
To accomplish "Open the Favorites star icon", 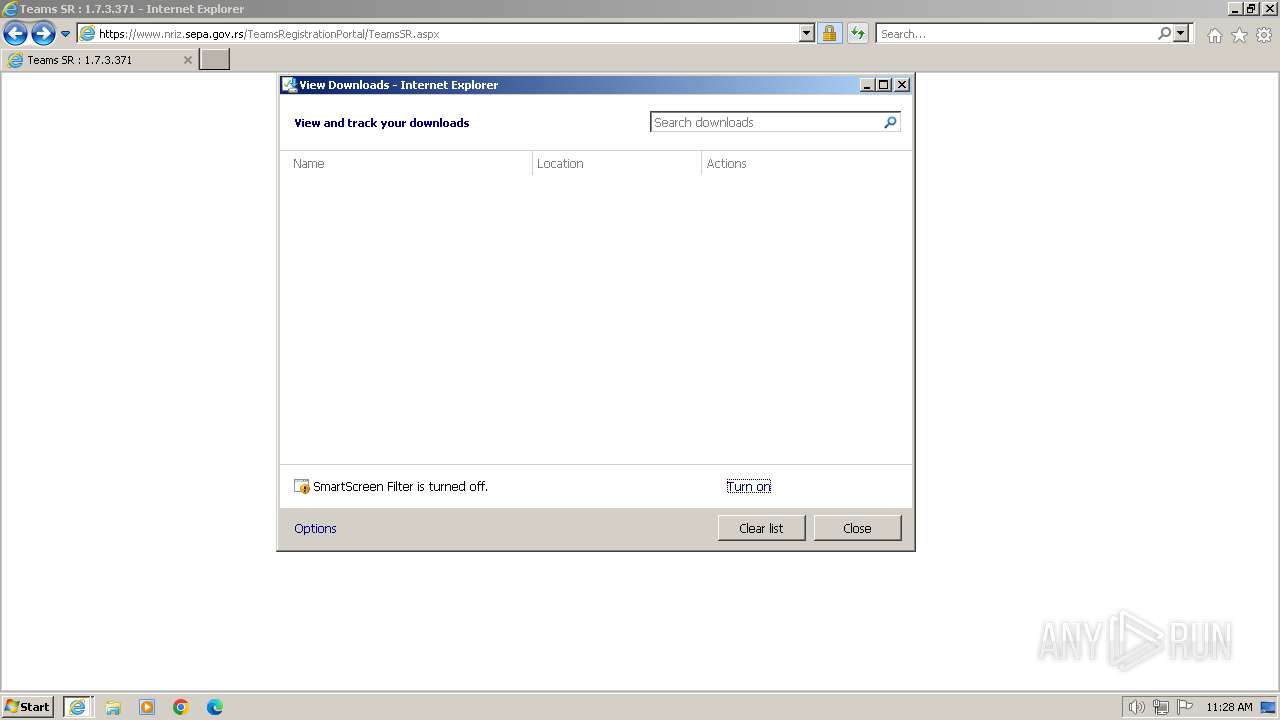I will [x=1239, y=35].
